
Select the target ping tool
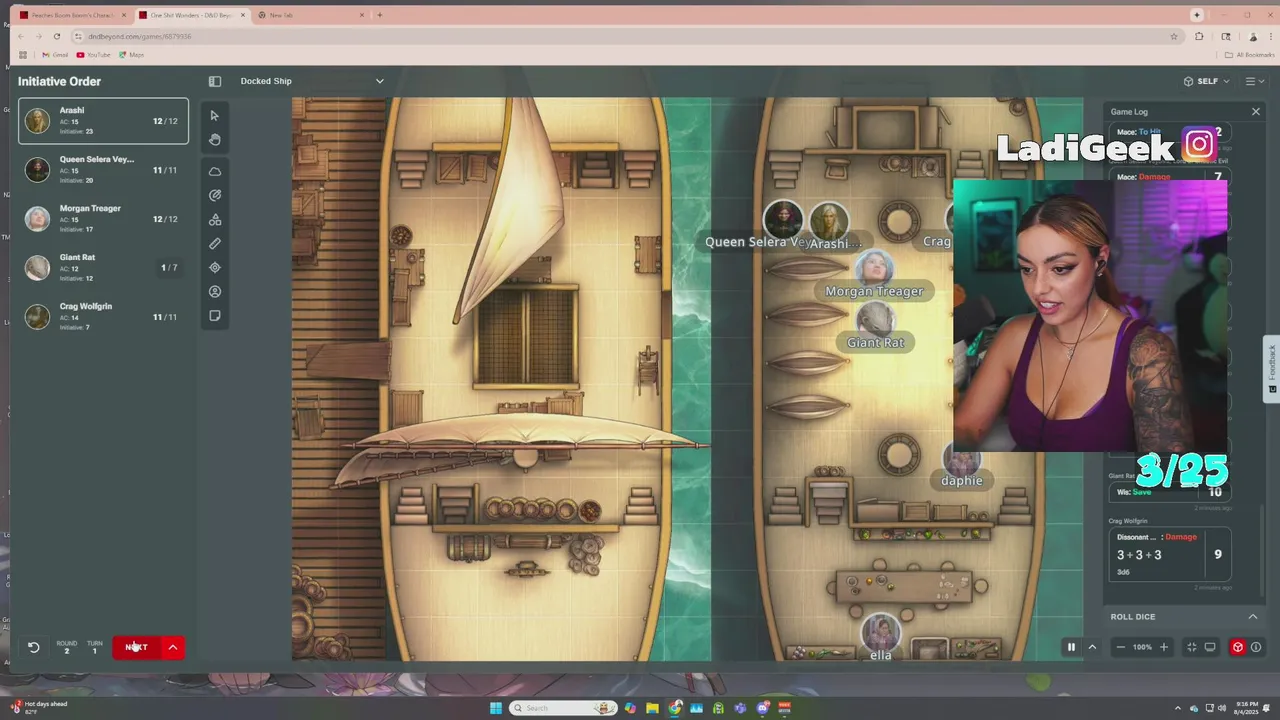[214, 267]
